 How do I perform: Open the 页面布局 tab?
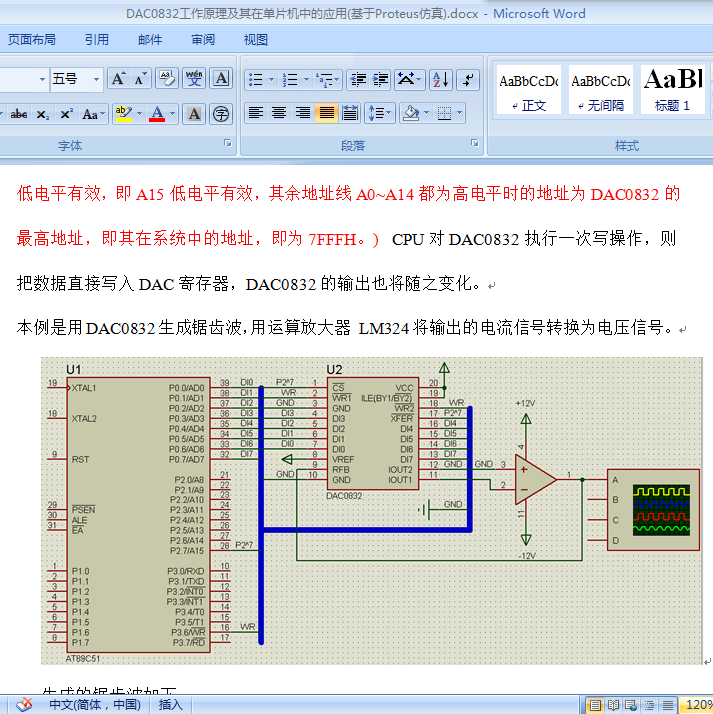31,40
